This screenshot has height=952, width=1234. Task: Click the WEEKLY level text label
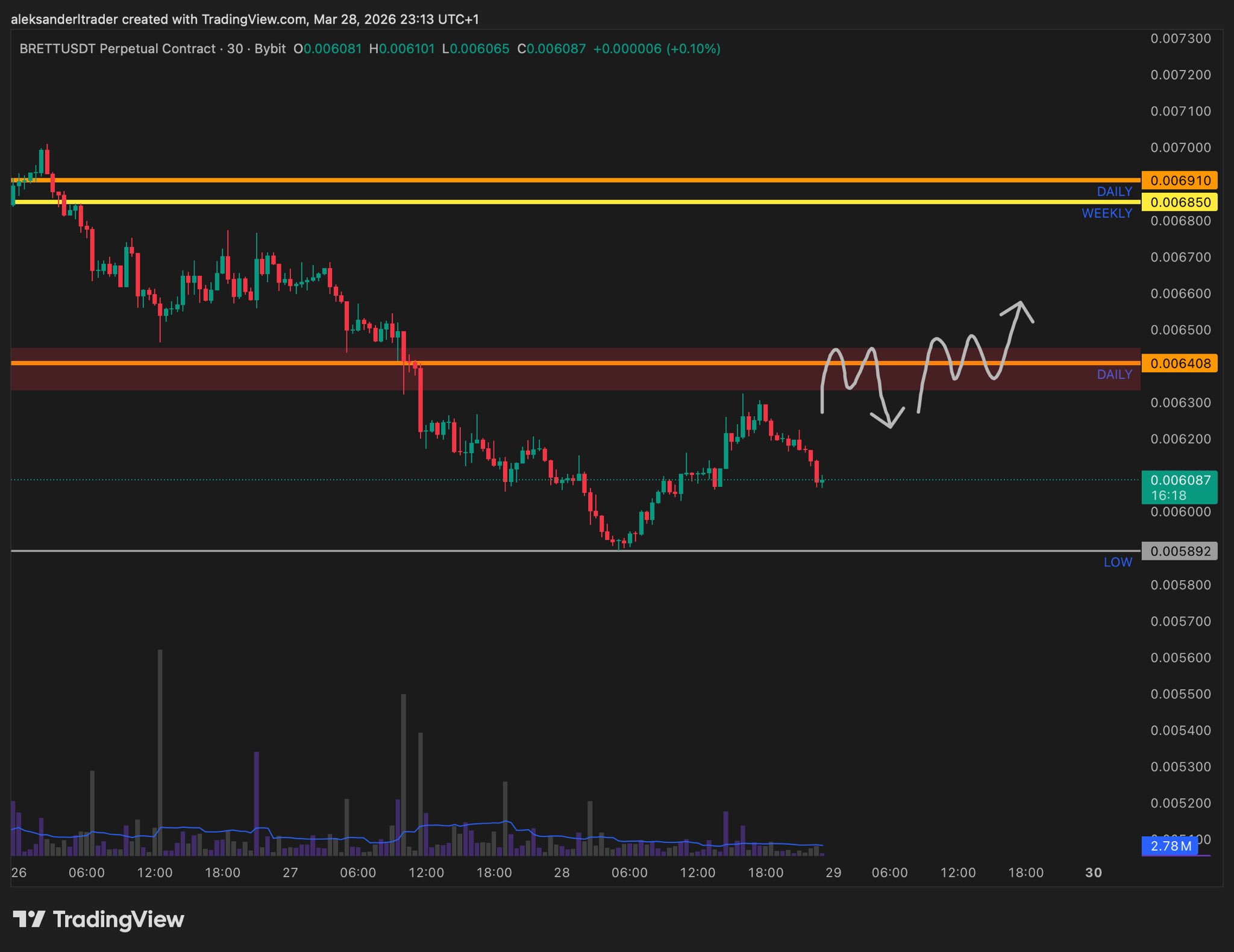click(x=1106, y=213)
